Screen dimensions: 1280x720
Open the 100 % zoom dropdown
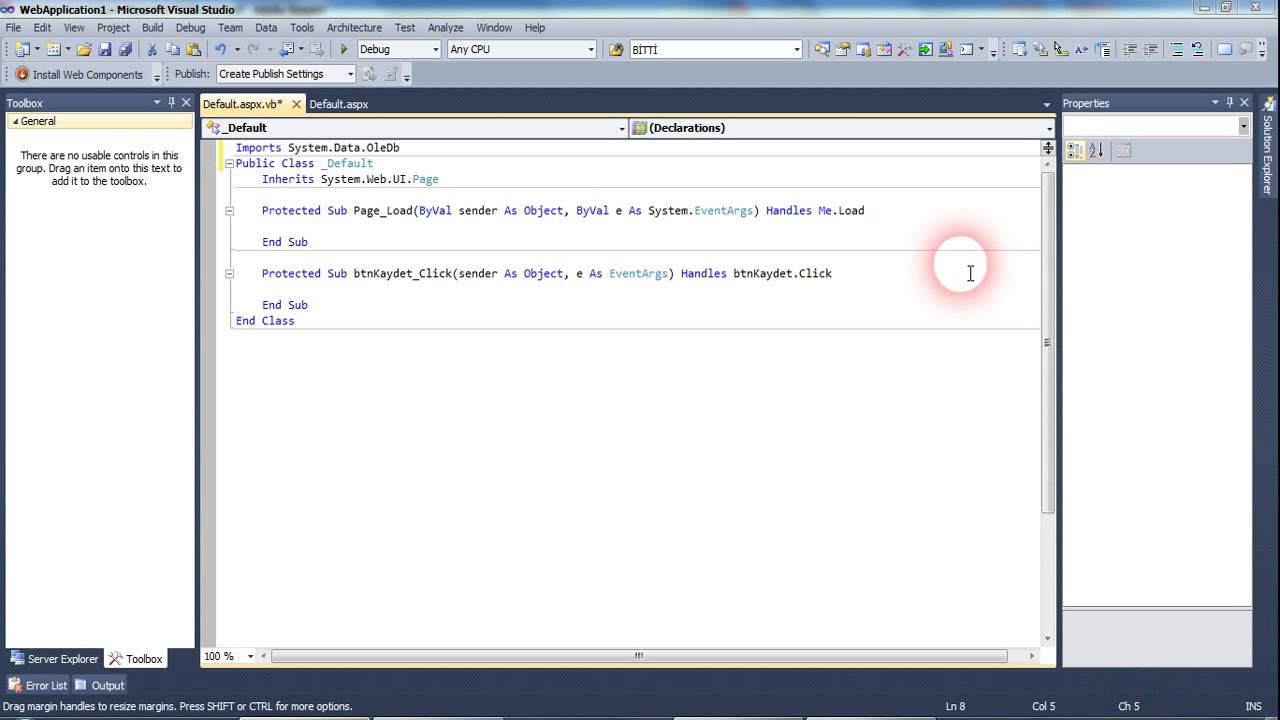pos(250,656)
